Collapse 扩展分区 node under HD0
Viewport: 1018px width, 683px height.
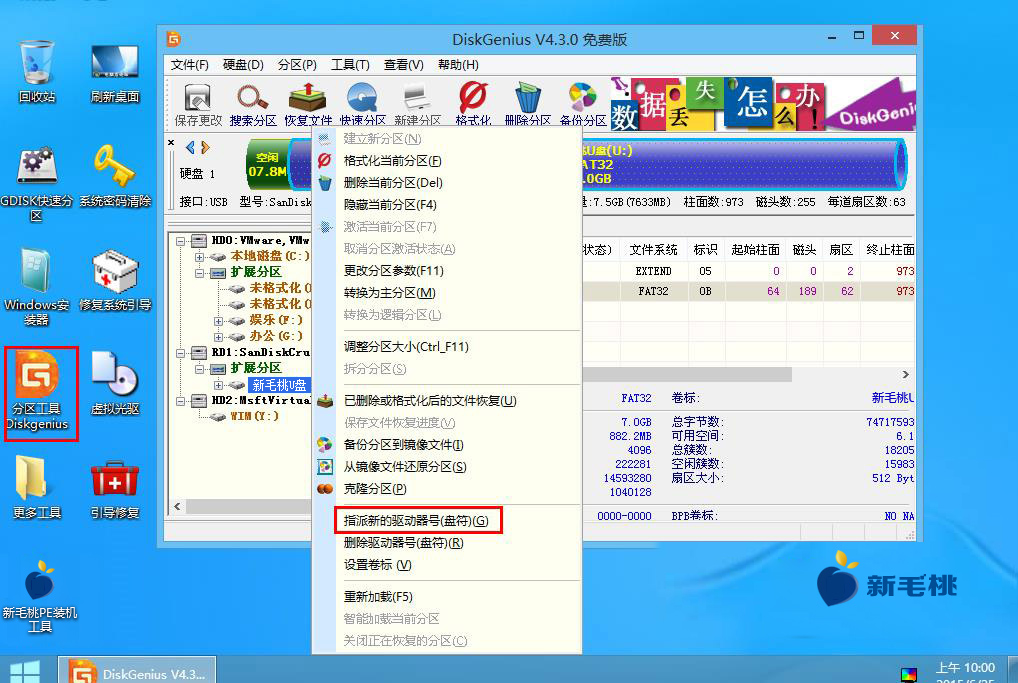(200, 273)
